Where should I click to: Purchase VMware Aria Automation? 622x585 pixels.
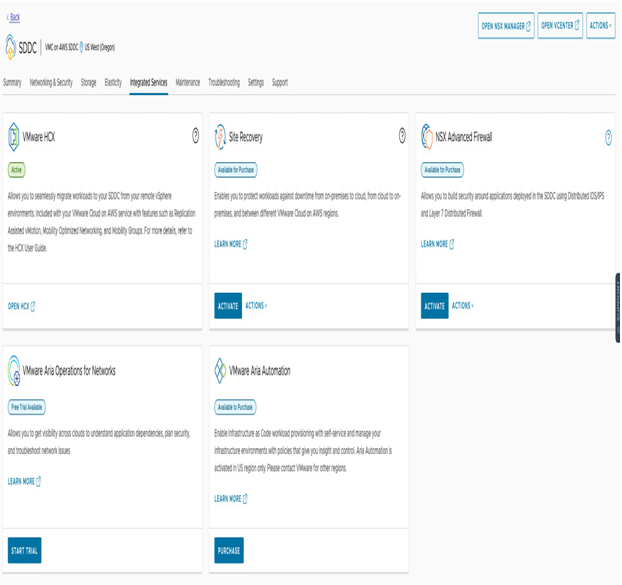click(229, 550)
